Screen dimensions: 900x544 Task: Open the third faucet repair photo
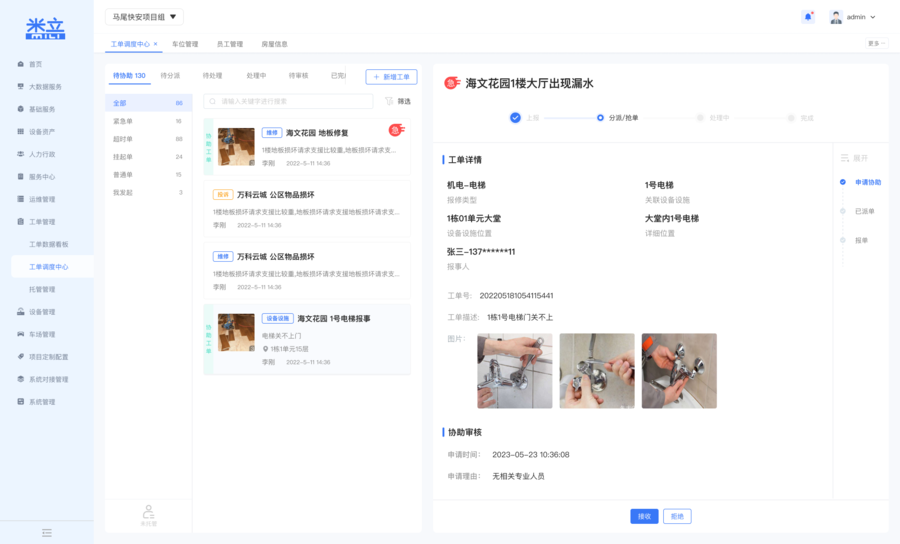pos(679,371)
